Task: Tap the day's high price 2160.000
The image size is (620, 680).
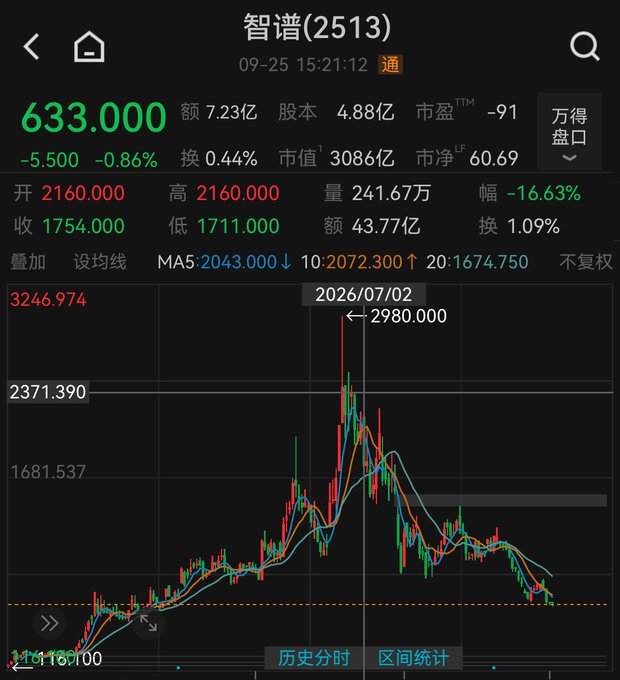Action: tap(238, 193)
